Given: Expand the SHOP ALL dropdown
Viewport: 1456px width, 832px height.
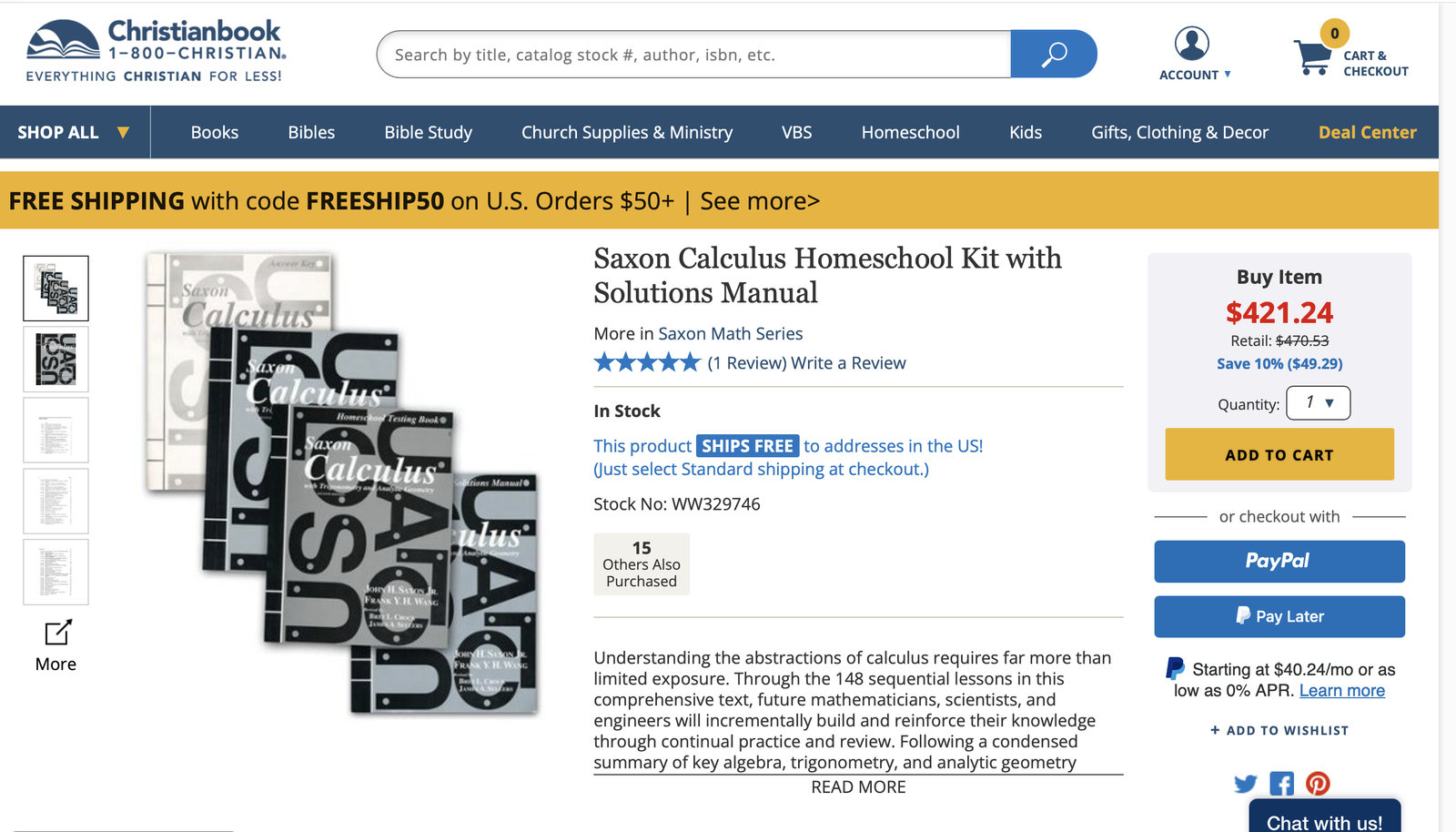Looking at the screenshot, I should 75,132.
